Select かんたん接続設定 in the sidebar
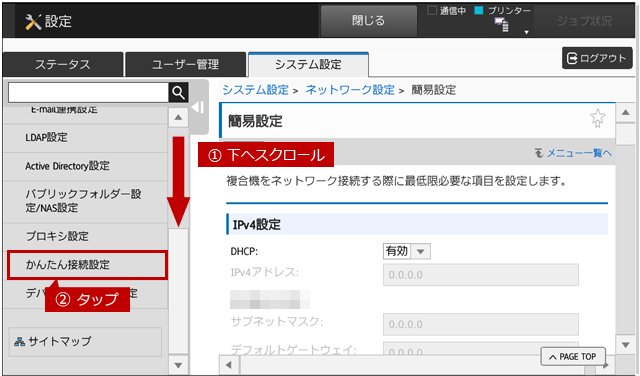 pyautogui.click(x=87, y=265)
